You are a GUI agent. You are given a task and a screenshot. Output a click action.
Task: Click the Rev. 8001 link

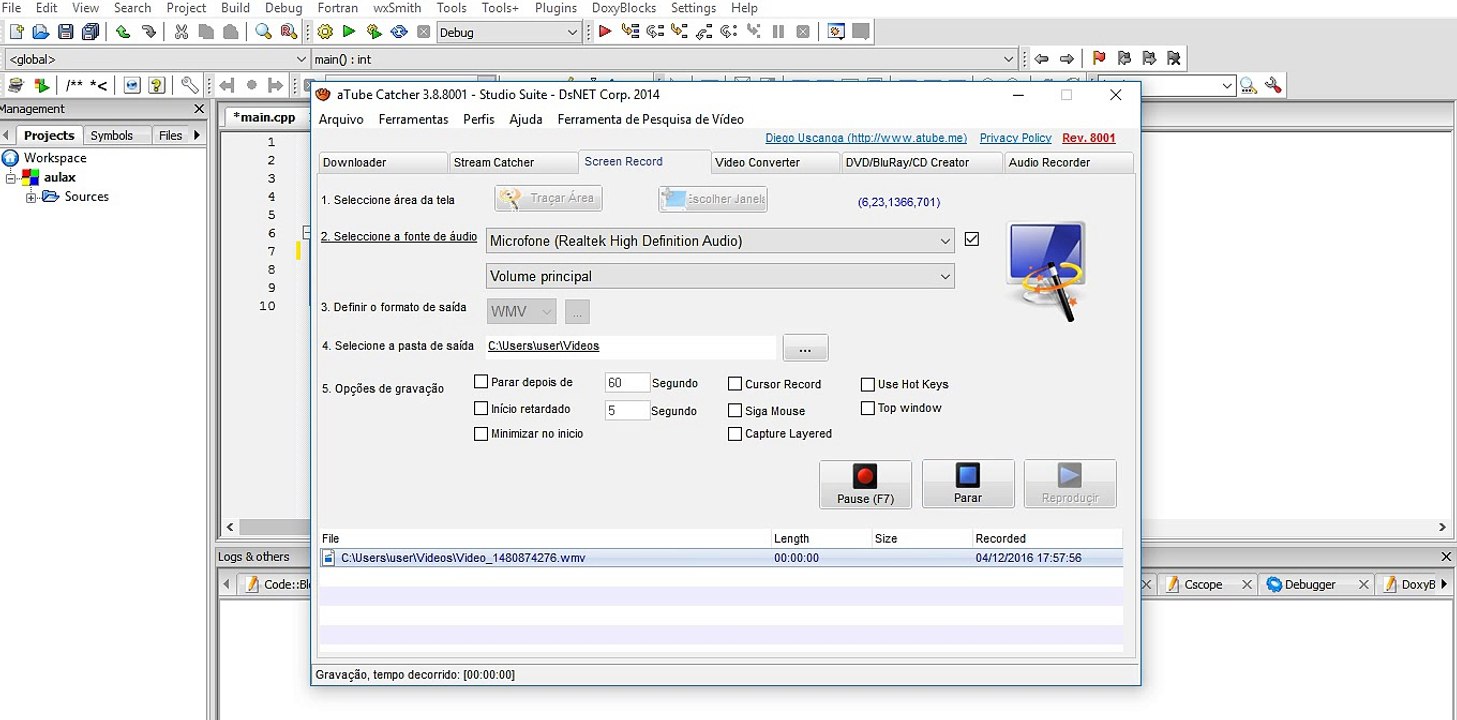[1089, 138]
